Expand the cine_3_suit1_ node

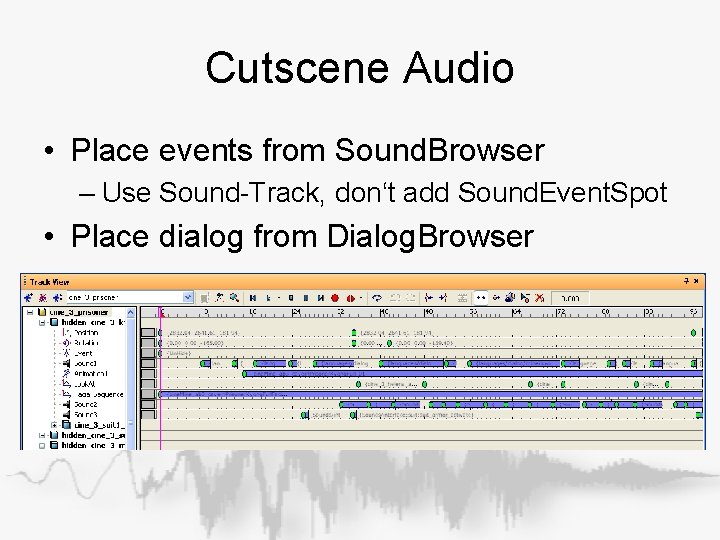[x=54, y=425]
